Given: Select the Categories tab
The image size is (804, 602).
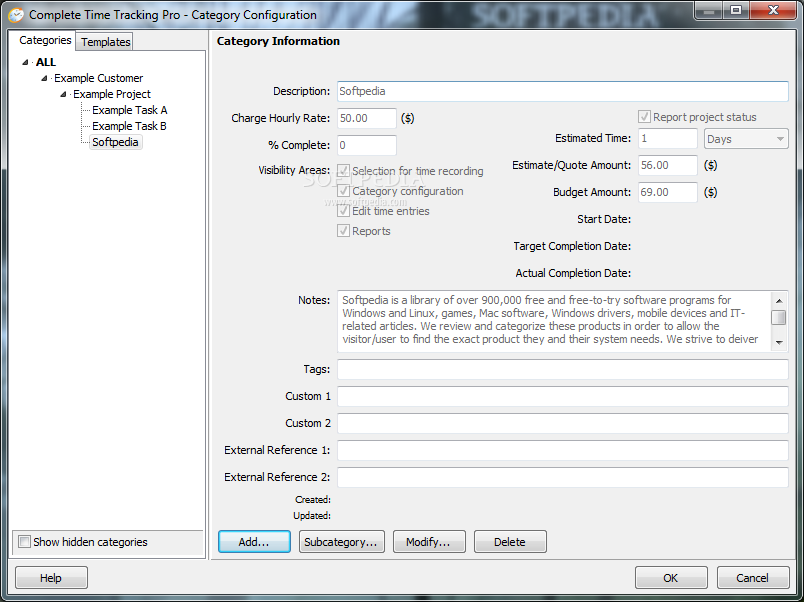Looking at the screenshot, I should [x=45, y=40].
